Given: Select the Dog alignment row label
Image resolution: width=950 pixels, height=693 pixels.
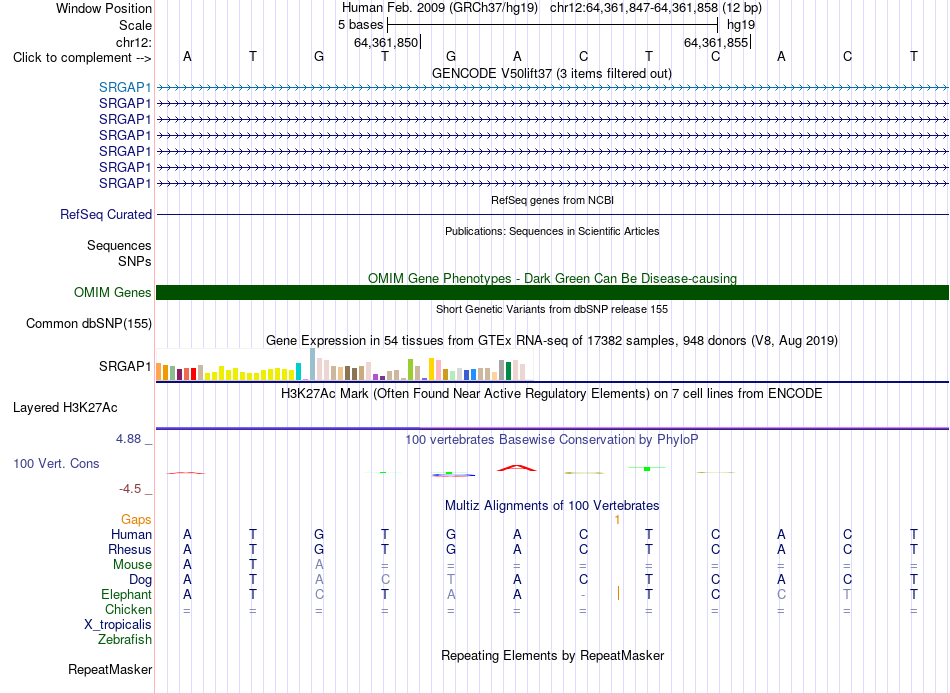Looking at the screenshot, I should 140,580.
